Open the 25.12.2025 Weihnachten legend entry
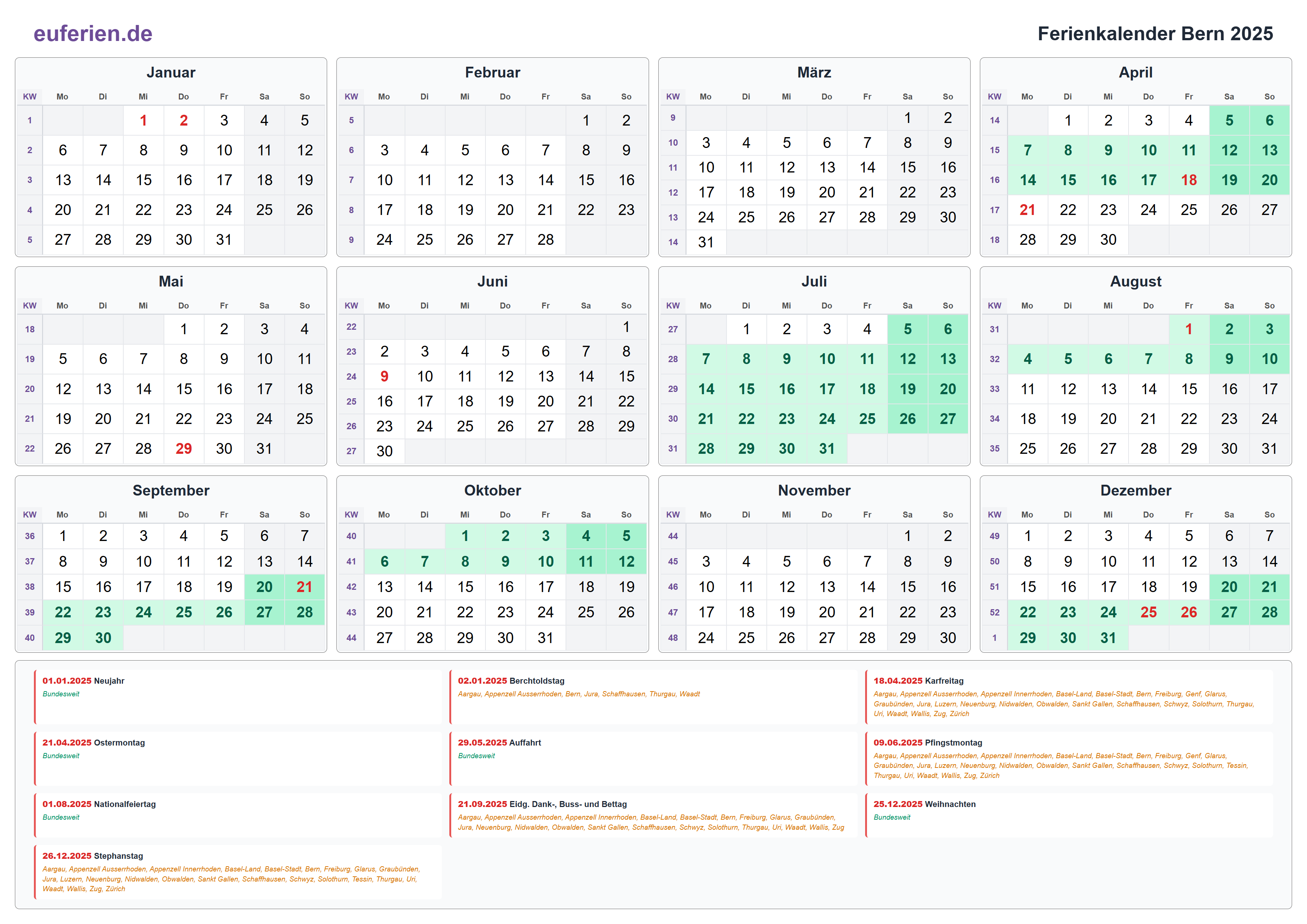 [1069, 815]
